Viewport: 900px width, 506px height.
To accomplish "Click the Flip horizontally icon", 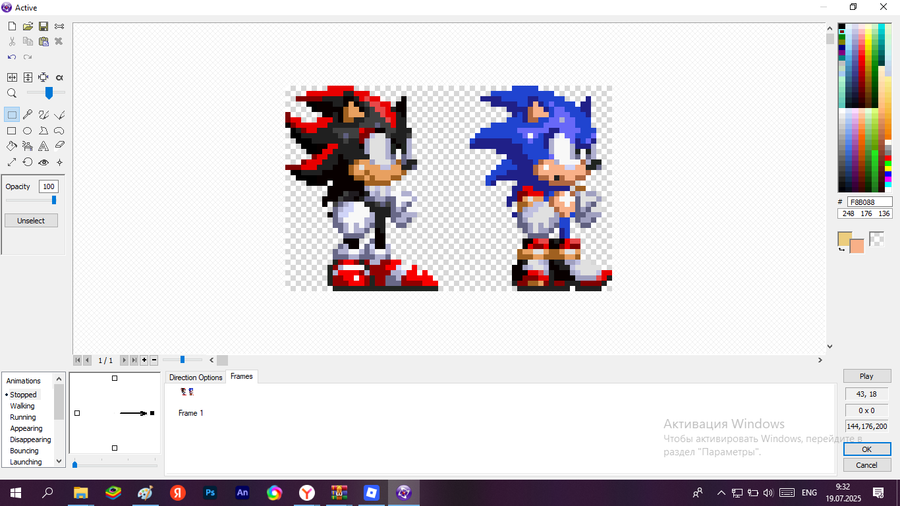I will tap(12, 77).
